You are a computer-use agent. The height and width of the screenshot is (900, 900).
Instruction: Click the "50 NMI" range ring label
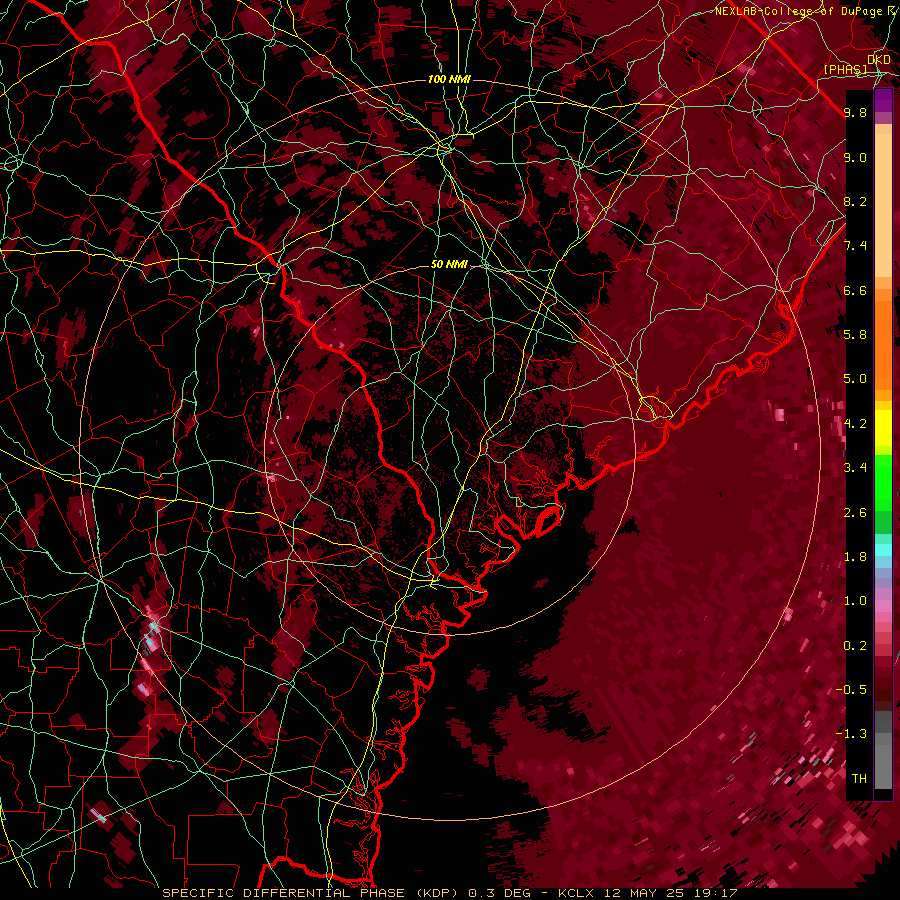point(449,265)
